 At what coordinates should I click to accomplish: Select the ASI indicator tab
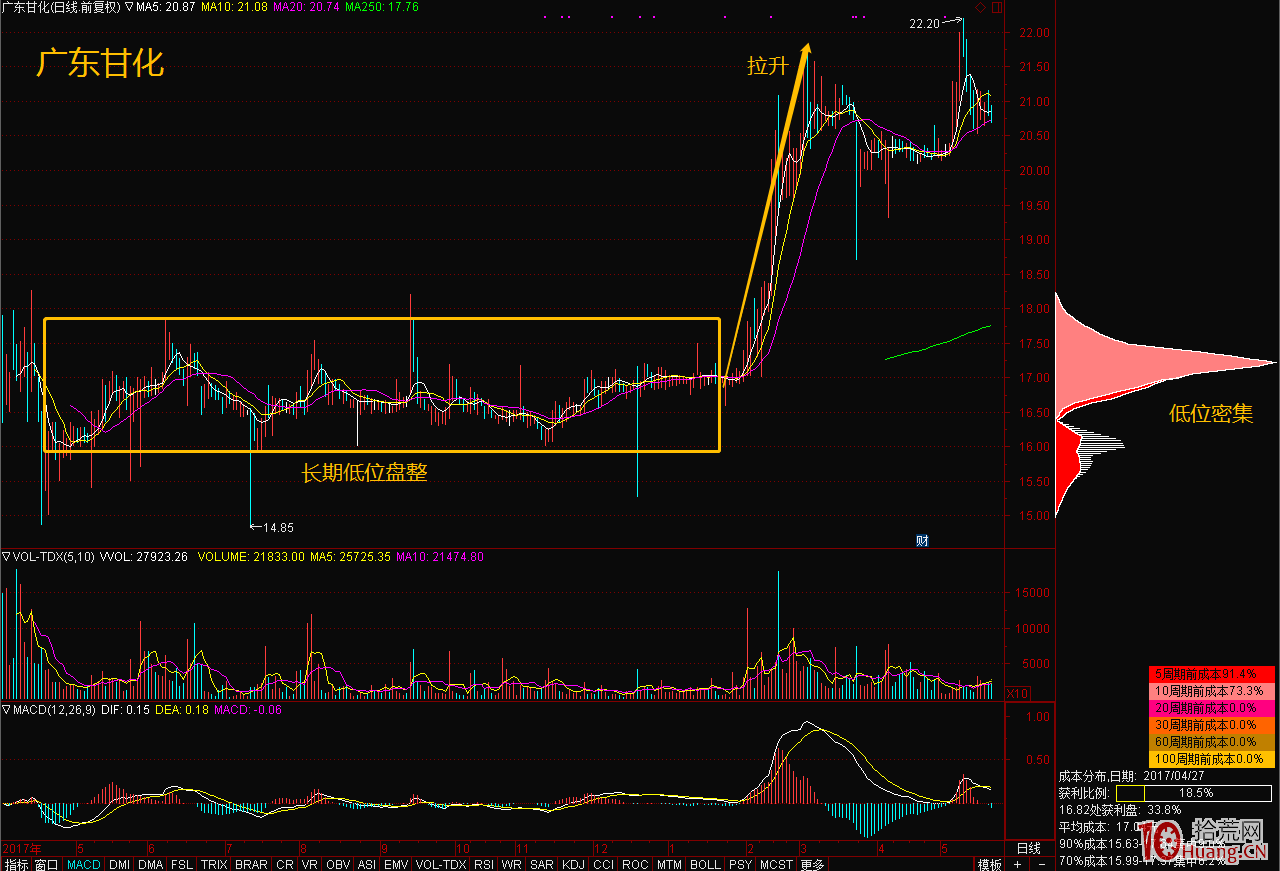[367, 864]
